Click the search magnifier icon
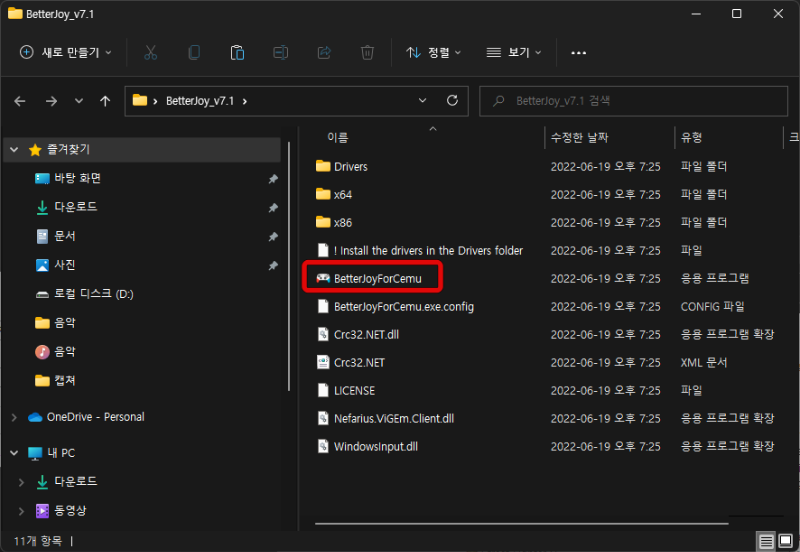This screenshot has height=552, width=800. point(498,101)
